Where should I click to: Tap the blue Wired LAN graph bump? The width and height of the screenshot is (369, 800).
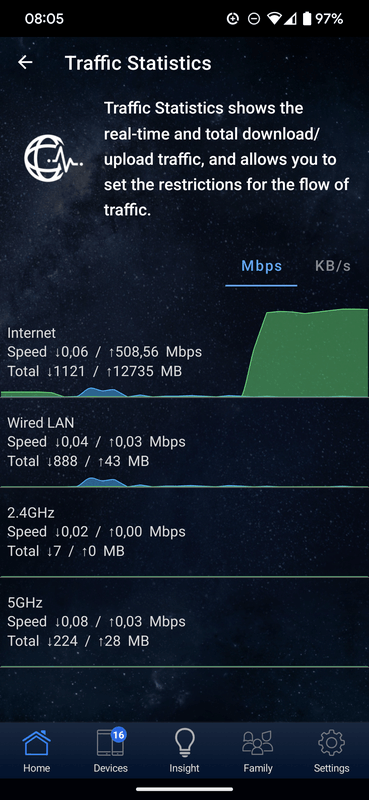[102, 482]
